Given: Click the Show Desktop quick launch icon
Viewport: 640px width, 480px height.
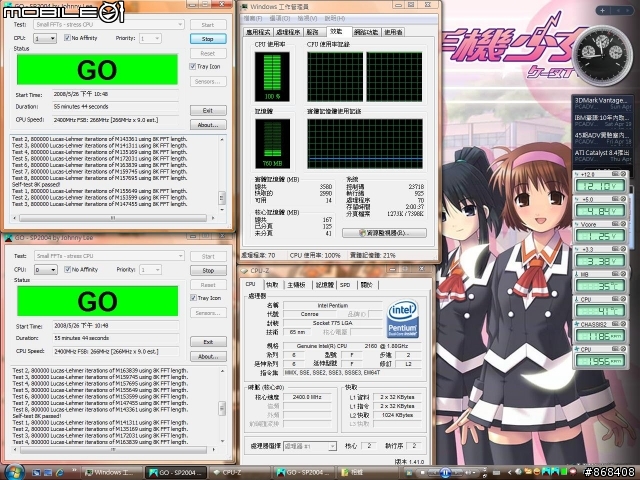Looking at the screenshot, I should [37, 473].
